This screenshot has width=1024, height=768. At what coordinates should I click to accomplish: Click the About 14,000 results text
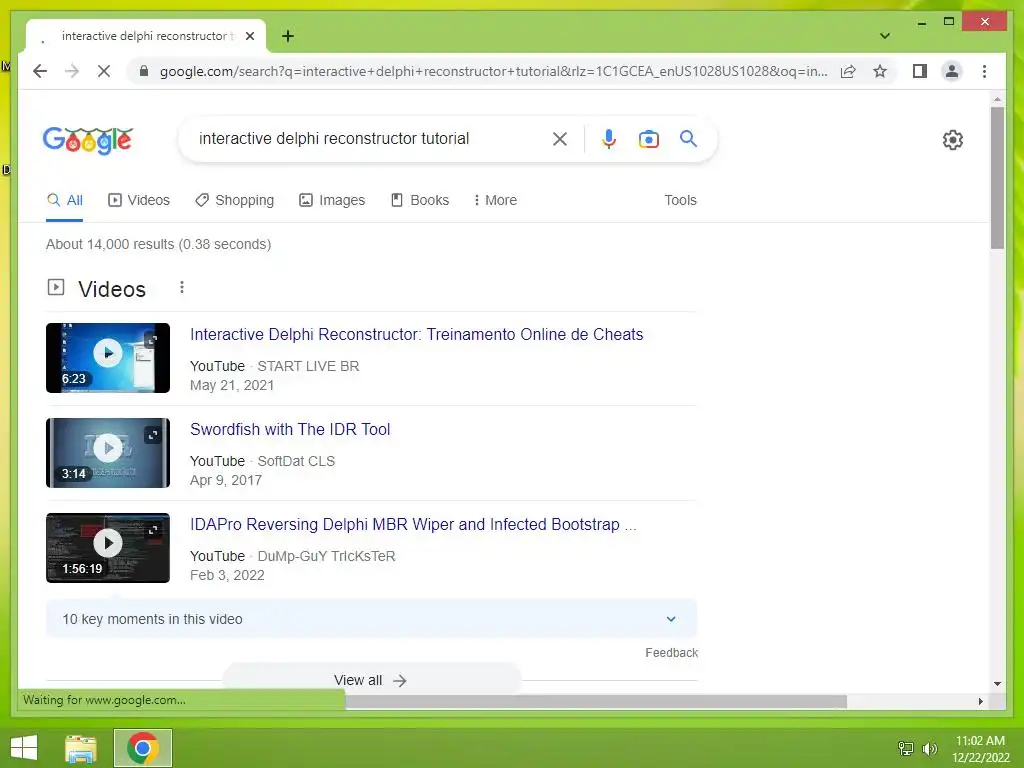(158, 244)
